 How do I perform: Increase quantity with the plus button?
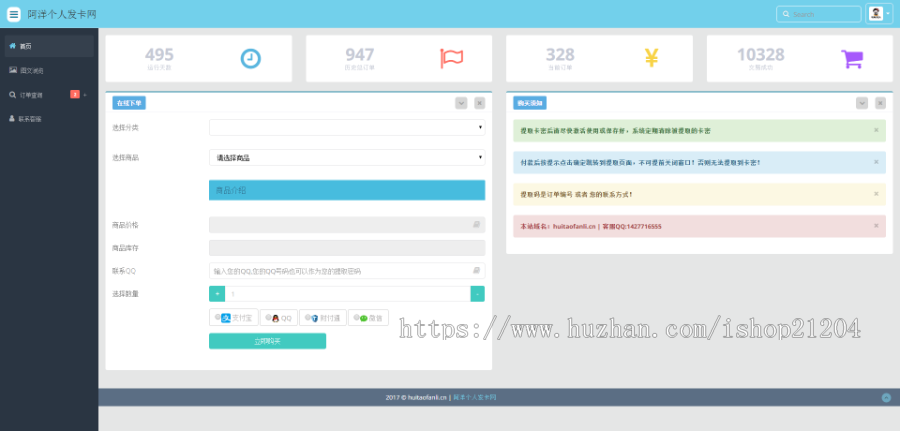click(217, 294)
